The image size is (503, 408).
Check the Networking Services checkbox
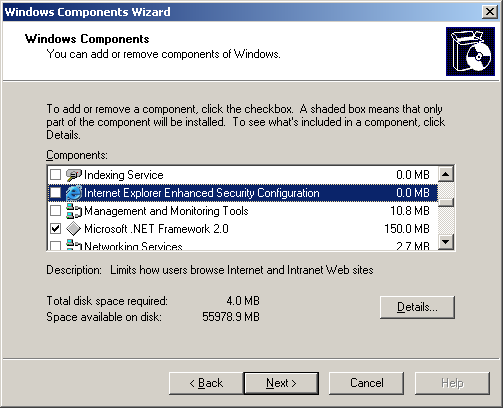click(55, 246)
